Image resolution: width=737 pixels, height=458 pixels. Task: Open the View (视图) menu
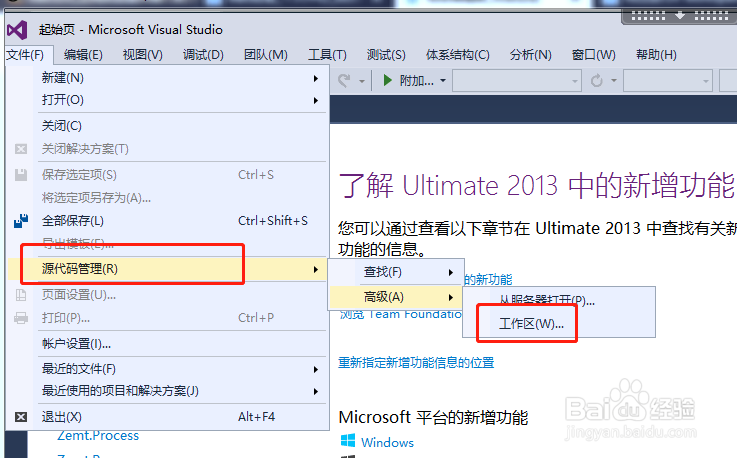(x=142, y=55)
